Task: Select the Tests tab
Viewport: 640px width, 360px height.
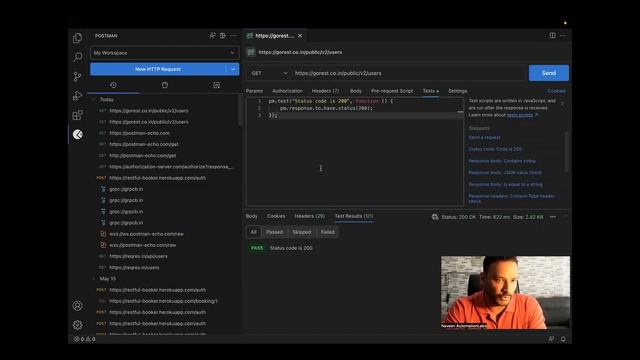Action: (x=430, y=91)
